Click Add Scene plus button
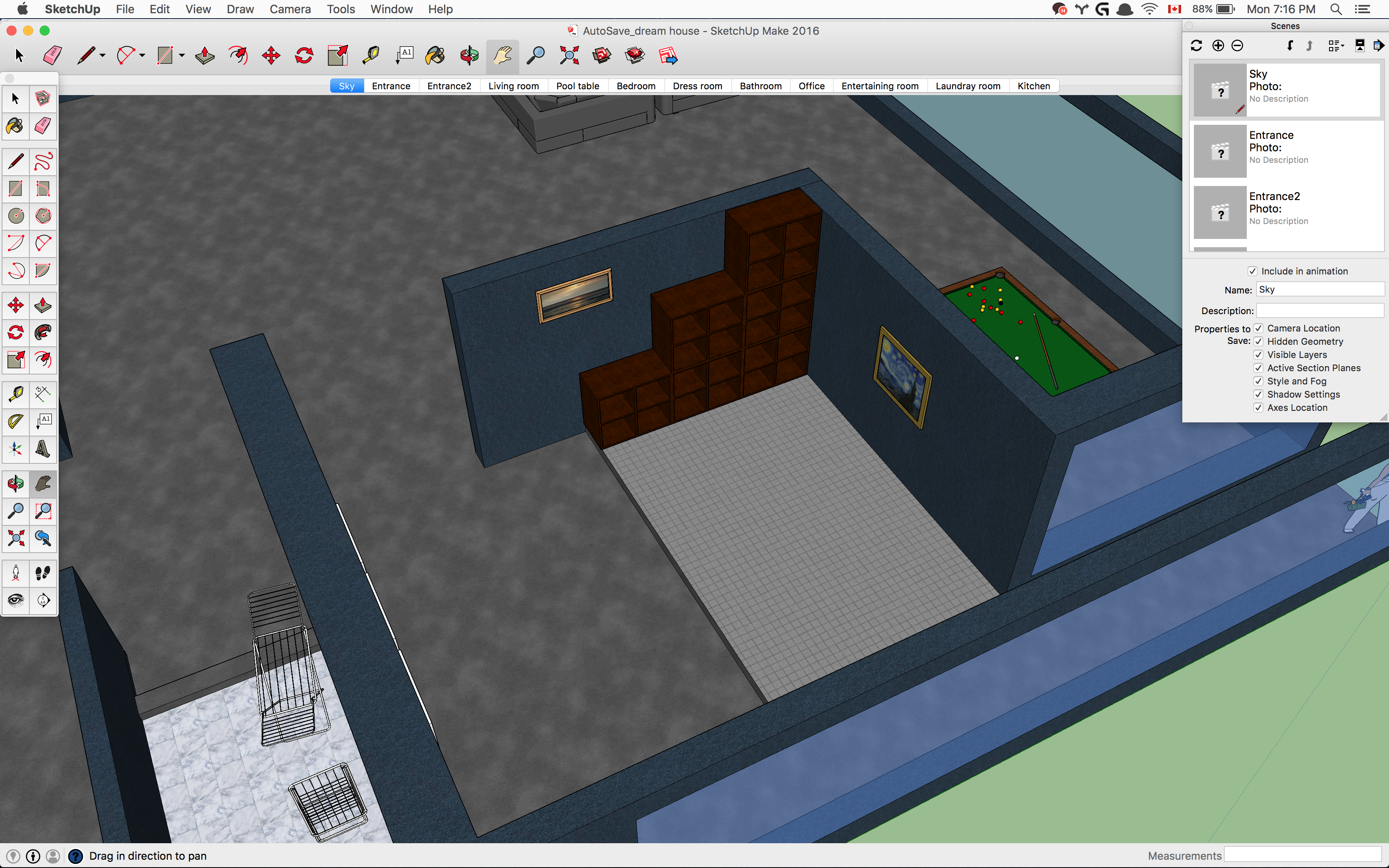Viewport: 1389px width, 868px height. (x=1218, y=46)
